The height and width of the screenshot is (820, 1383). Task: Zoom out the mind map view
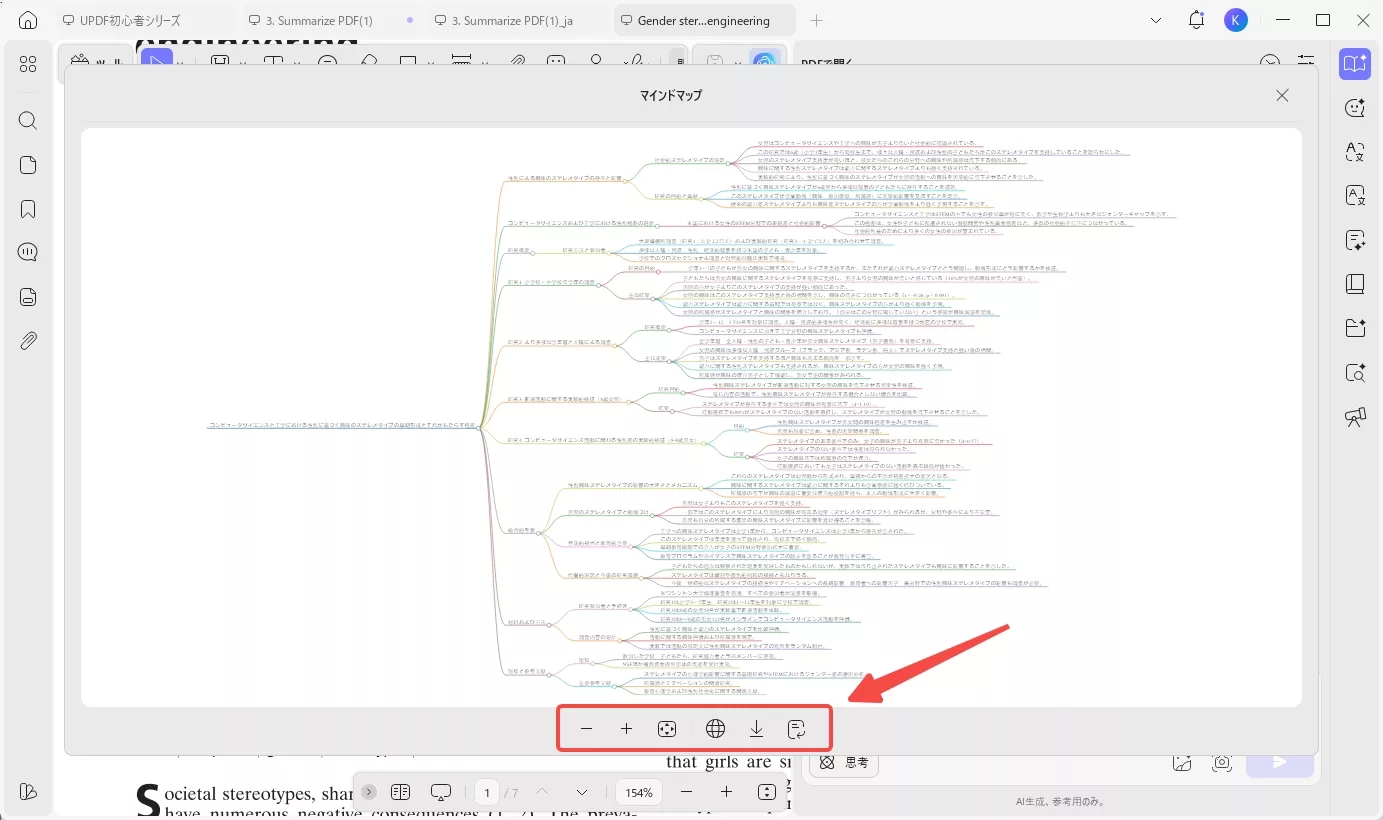586,729
